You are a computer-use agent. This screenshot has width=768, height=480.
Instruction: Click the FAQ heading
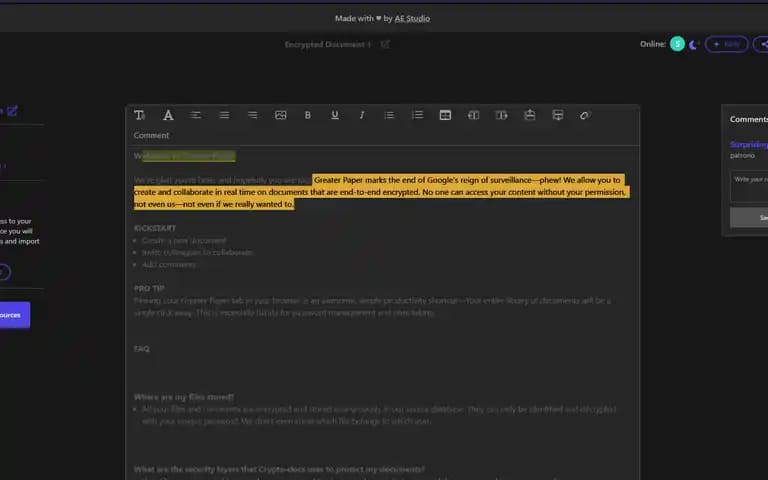pos(142,349)
